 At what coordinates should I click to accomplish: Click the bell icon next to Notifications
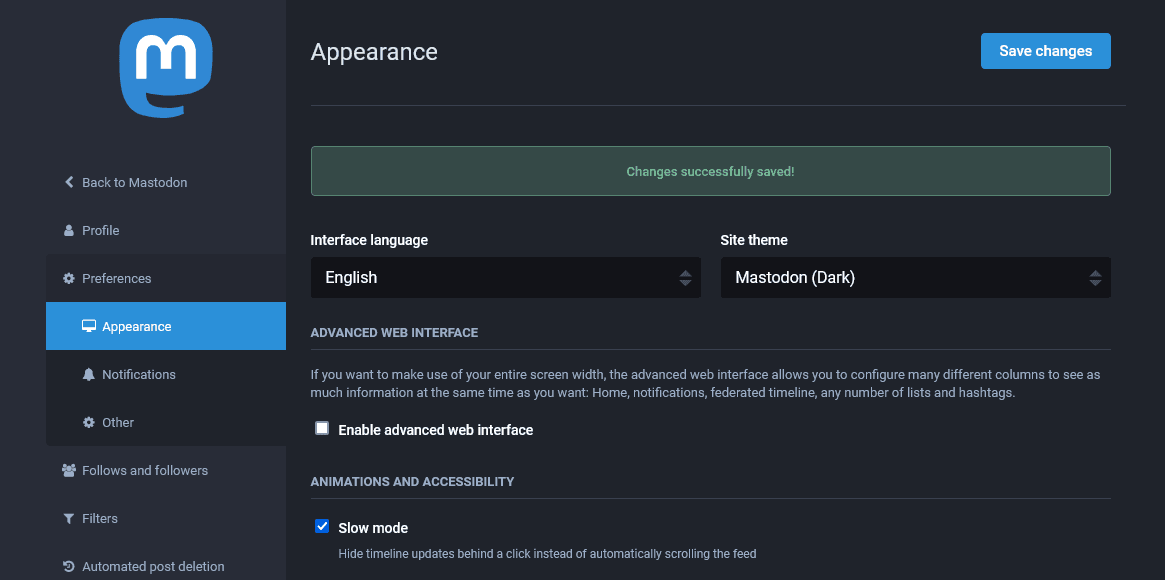coord(89,374)
